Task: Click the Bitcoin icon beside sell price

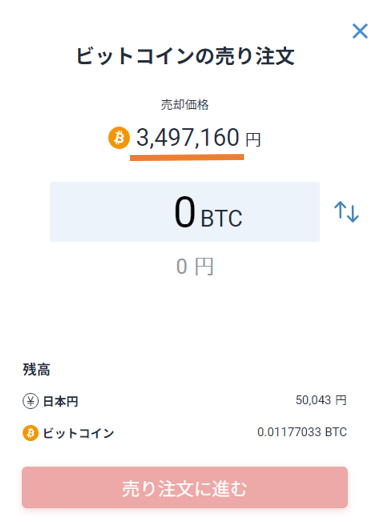Action: [x=119, y=138]
